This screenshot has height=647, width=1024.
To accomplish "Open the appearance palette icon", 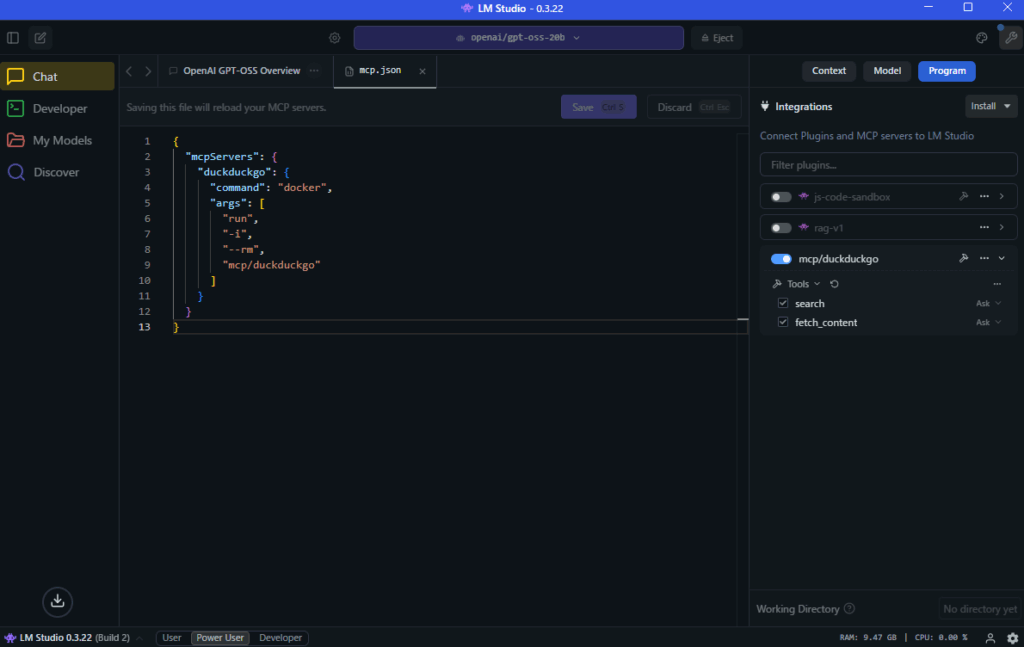I will pos(981,38).
